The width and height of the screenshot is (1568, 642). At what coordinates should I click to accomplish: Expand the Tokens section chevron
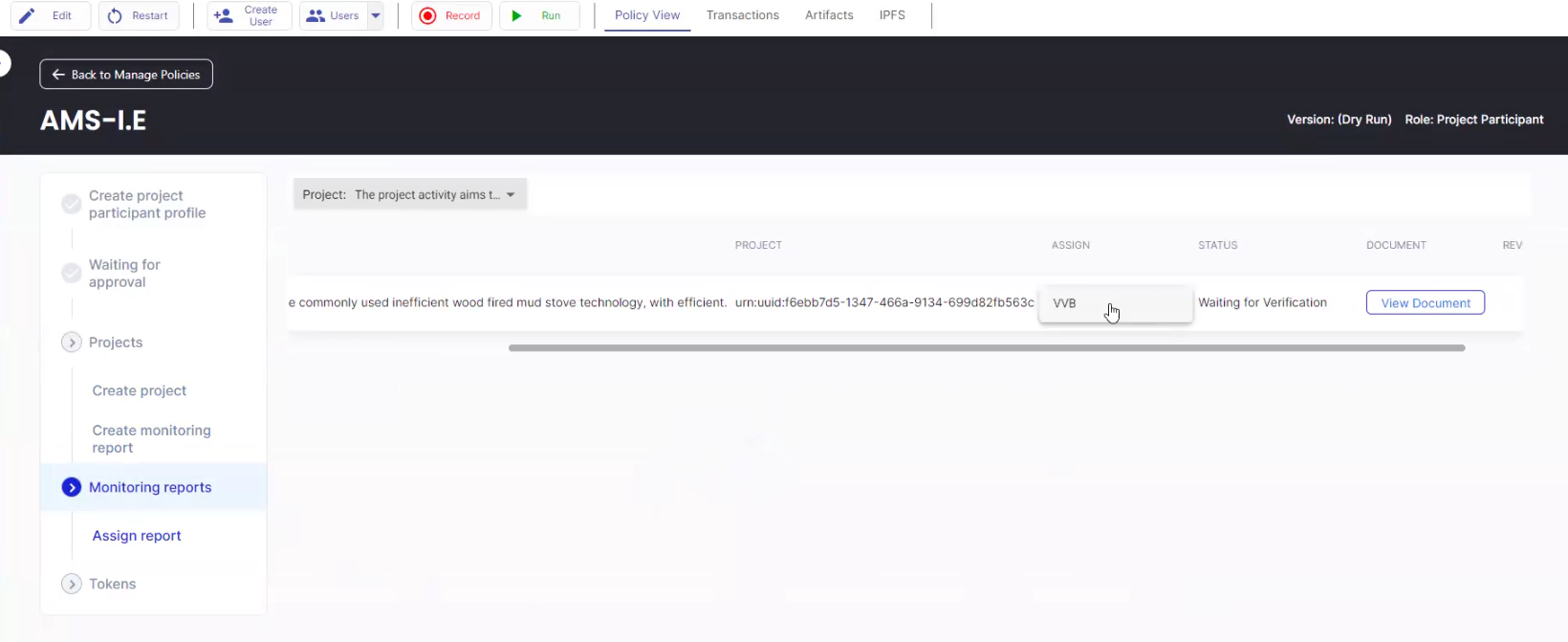(x=72, y=584)
